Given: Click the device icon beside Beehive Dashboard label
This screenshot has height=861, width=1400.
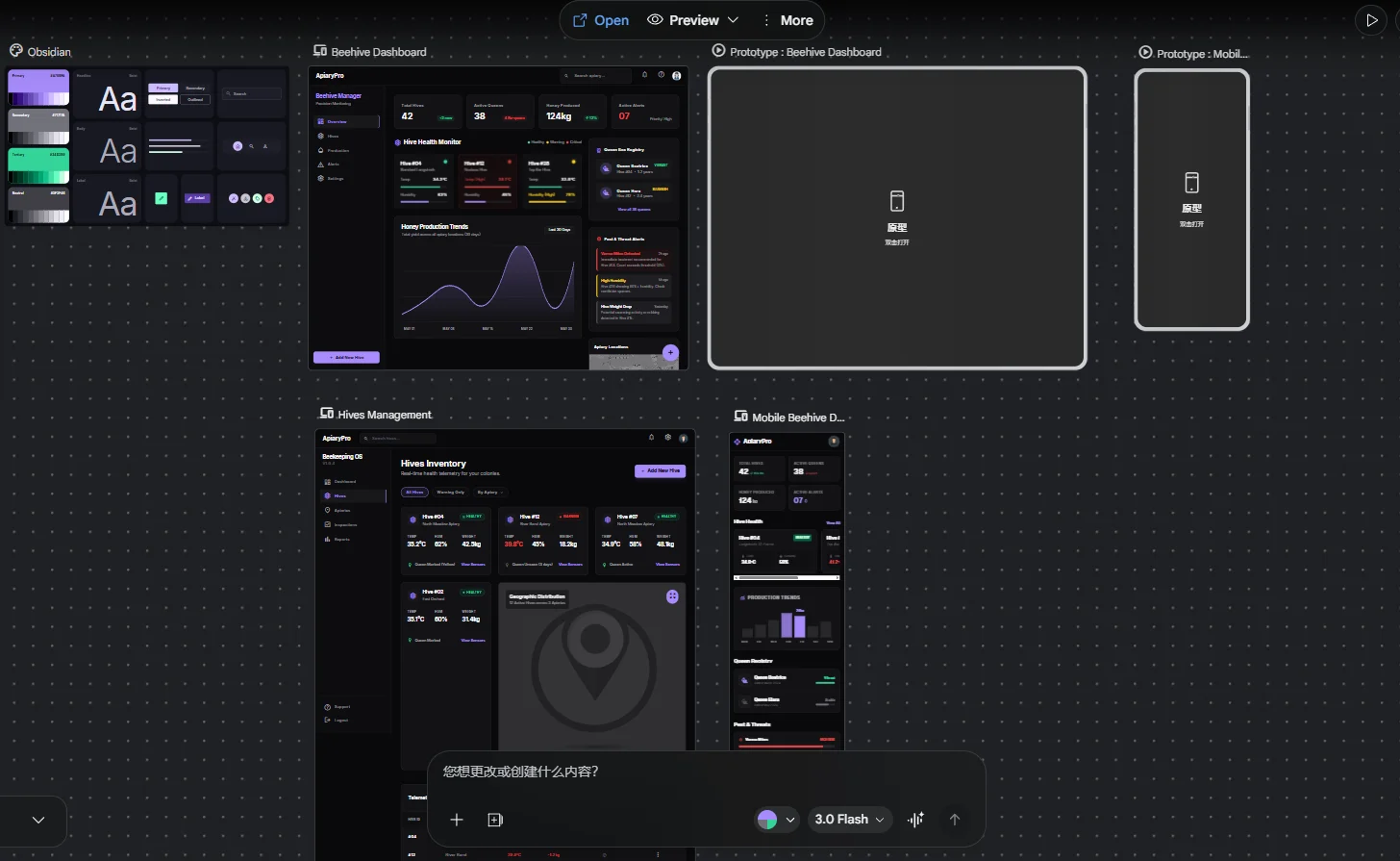Looking at the screenshot, I should pyautogui.click(x=320, y=51).
